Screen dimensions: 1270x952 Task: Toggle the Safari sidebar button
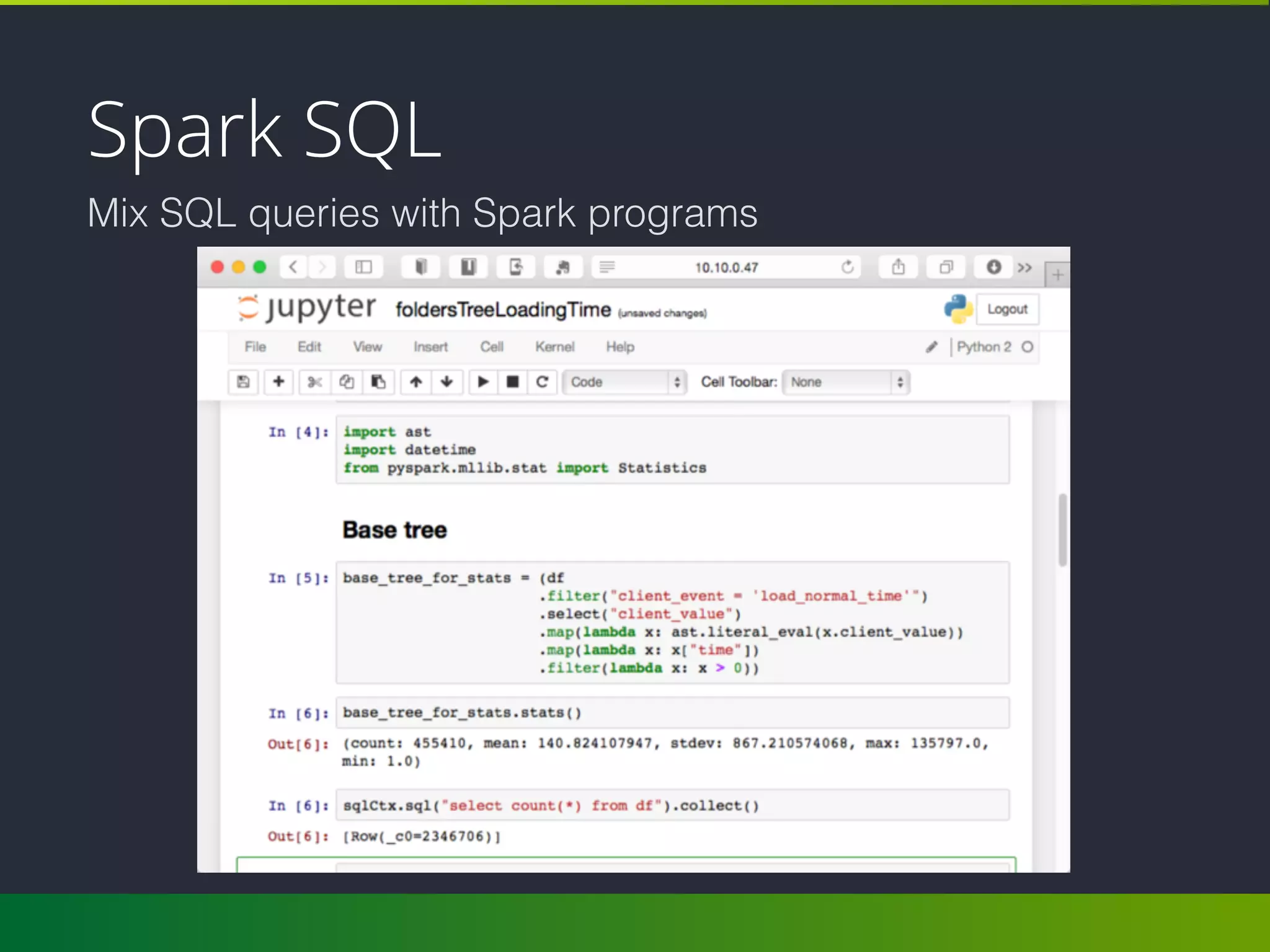coord(363,267)
